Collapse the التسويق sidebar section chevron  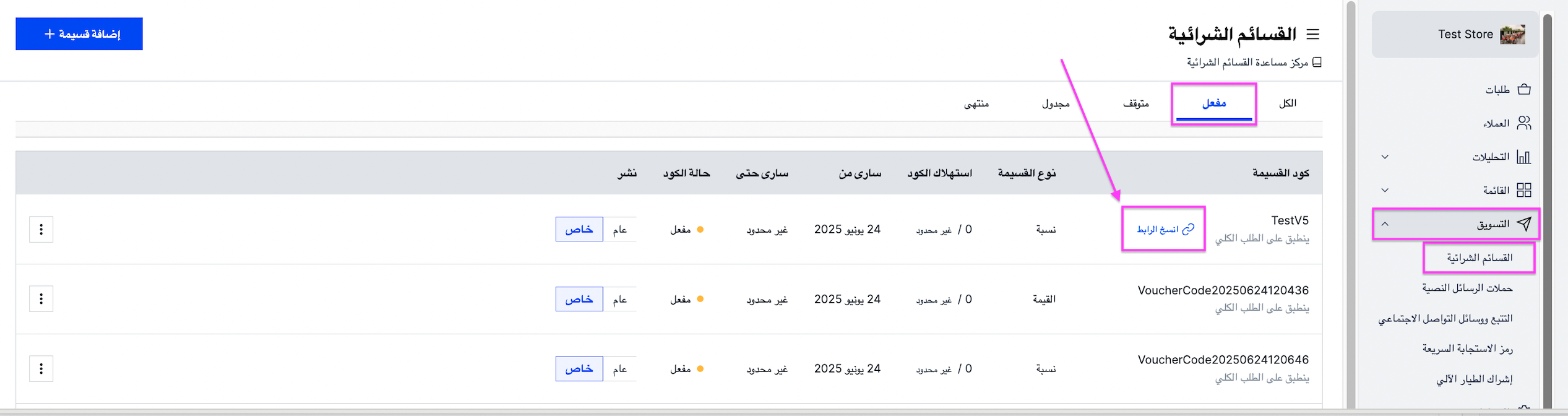1385,223
